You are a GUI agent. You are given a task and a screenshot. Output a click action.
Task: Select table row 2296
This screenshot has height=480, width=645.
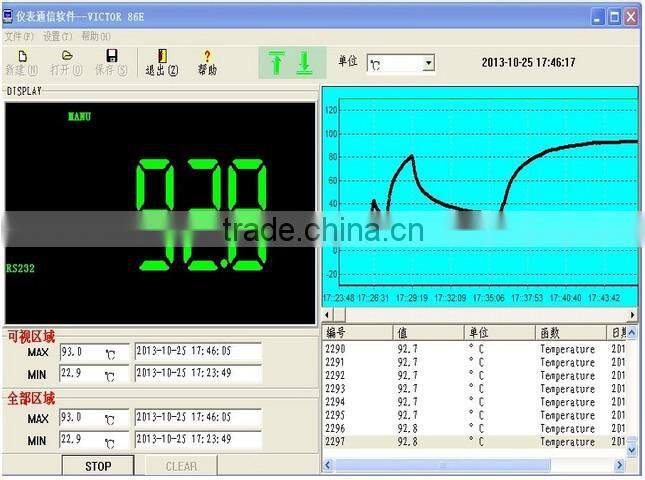click(474, 428)
